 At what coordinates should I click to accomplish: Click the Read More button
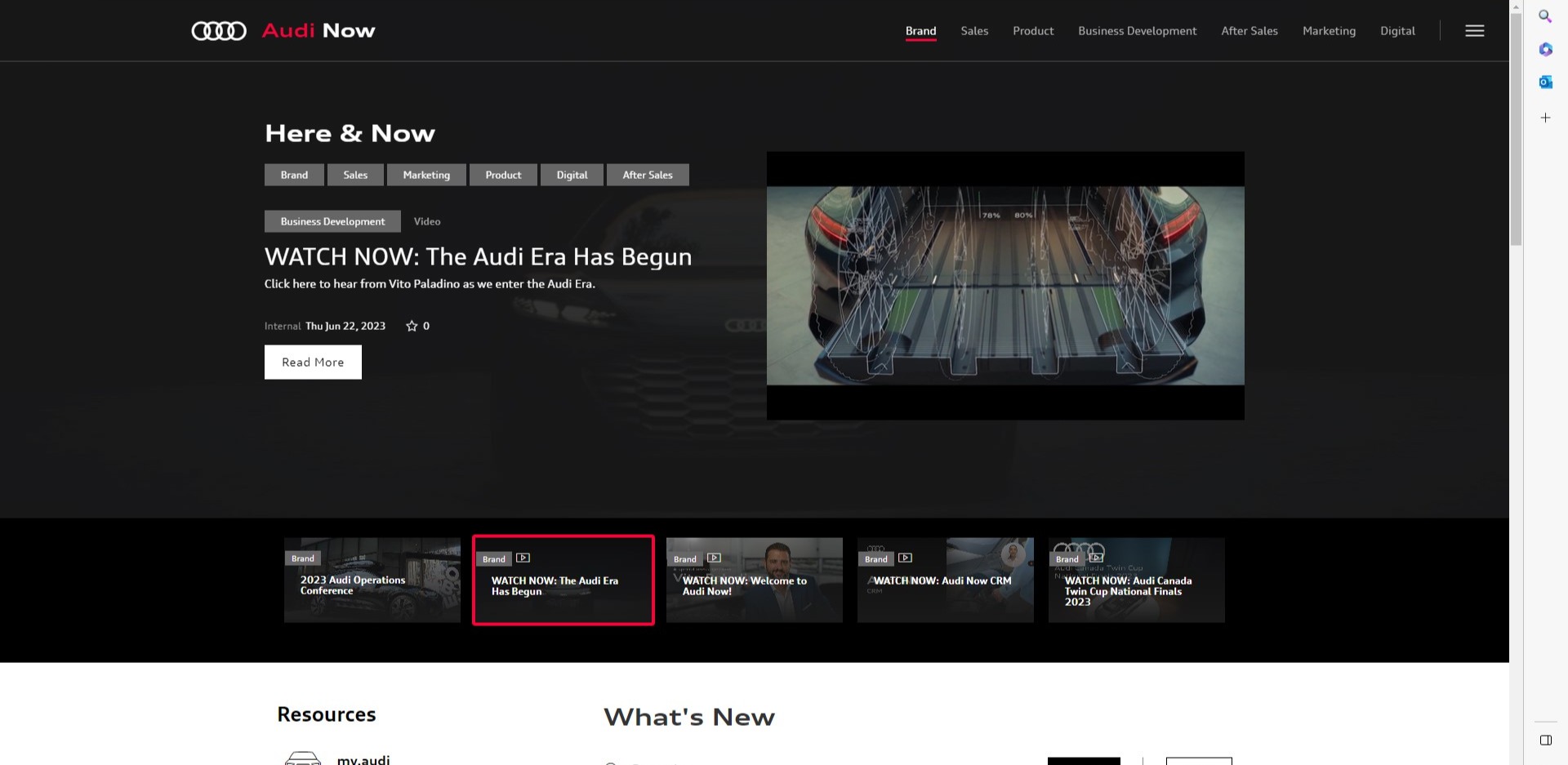tap(313, 362)
